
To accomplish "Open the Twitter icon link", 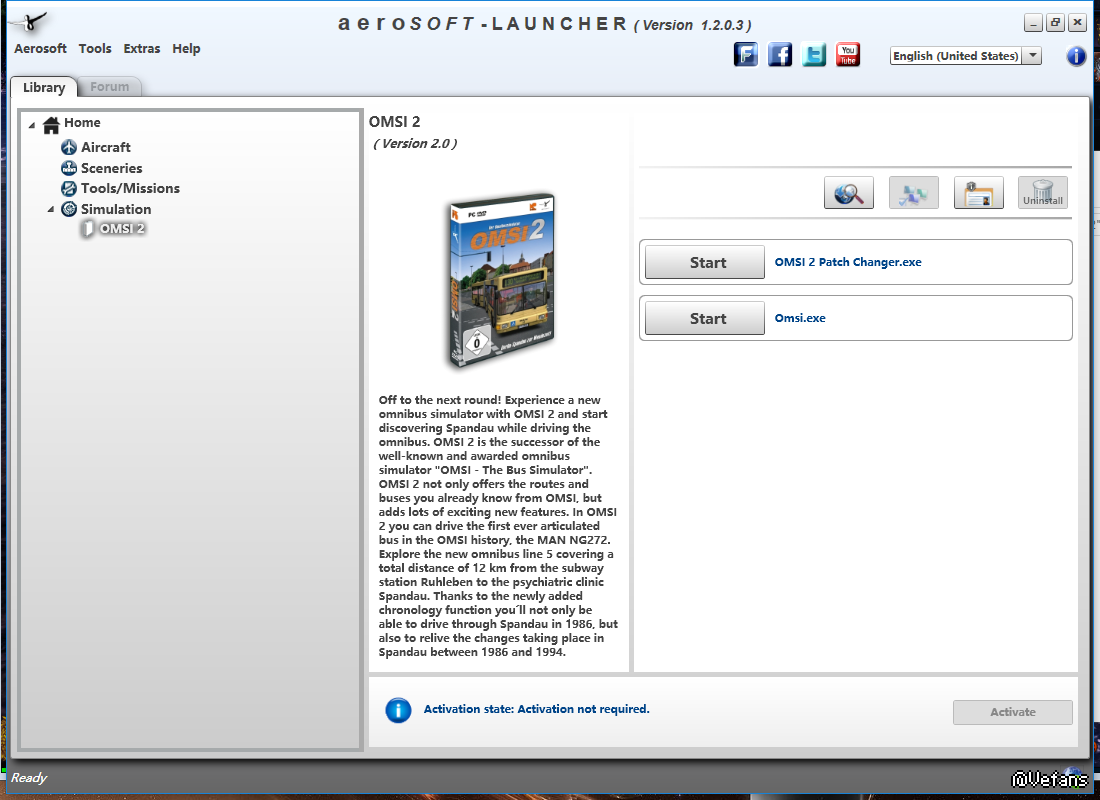I will 814,55.
